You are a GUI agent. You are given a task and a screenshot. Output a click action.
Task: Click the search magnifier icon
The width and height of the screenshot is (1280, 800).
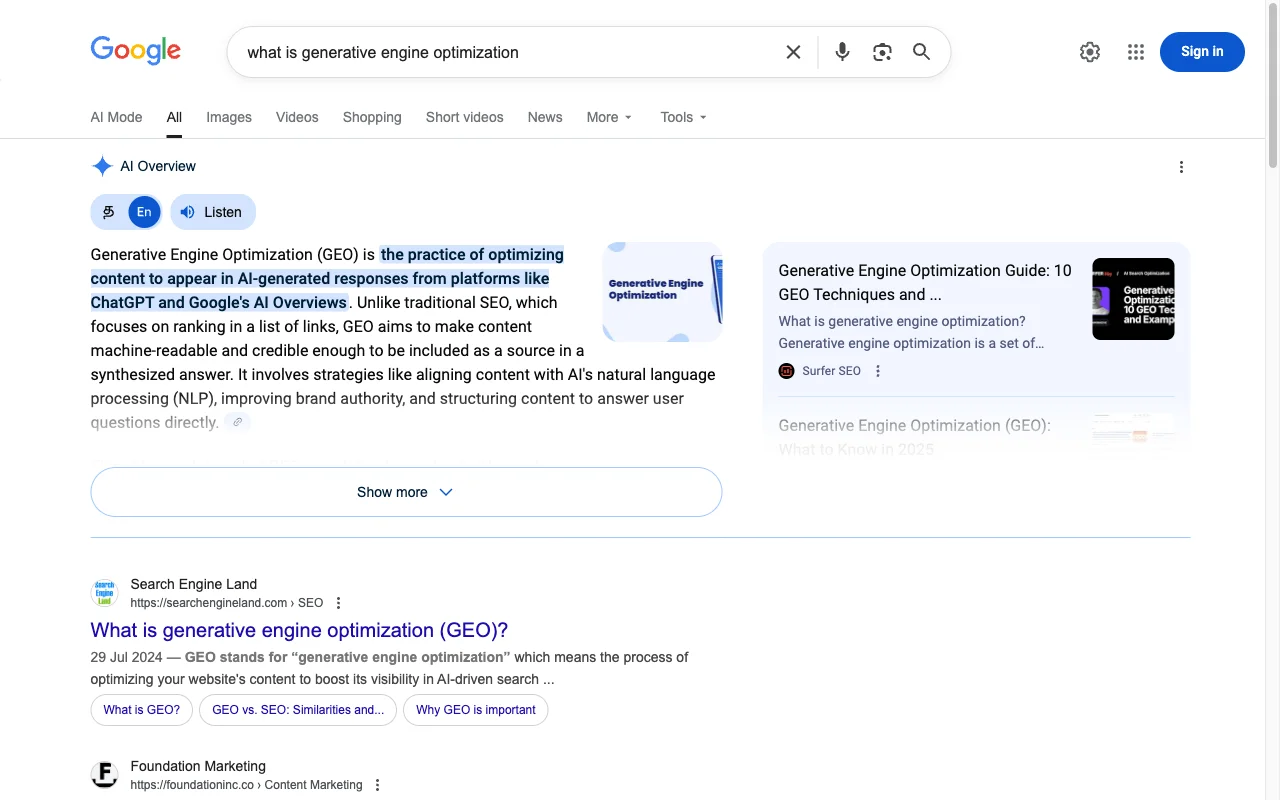pos(921,51)
